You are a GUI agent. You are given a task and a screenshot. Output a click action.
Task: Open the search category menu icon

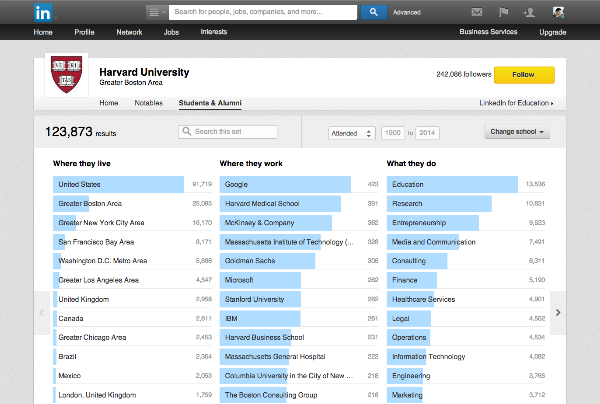[157, 12]
